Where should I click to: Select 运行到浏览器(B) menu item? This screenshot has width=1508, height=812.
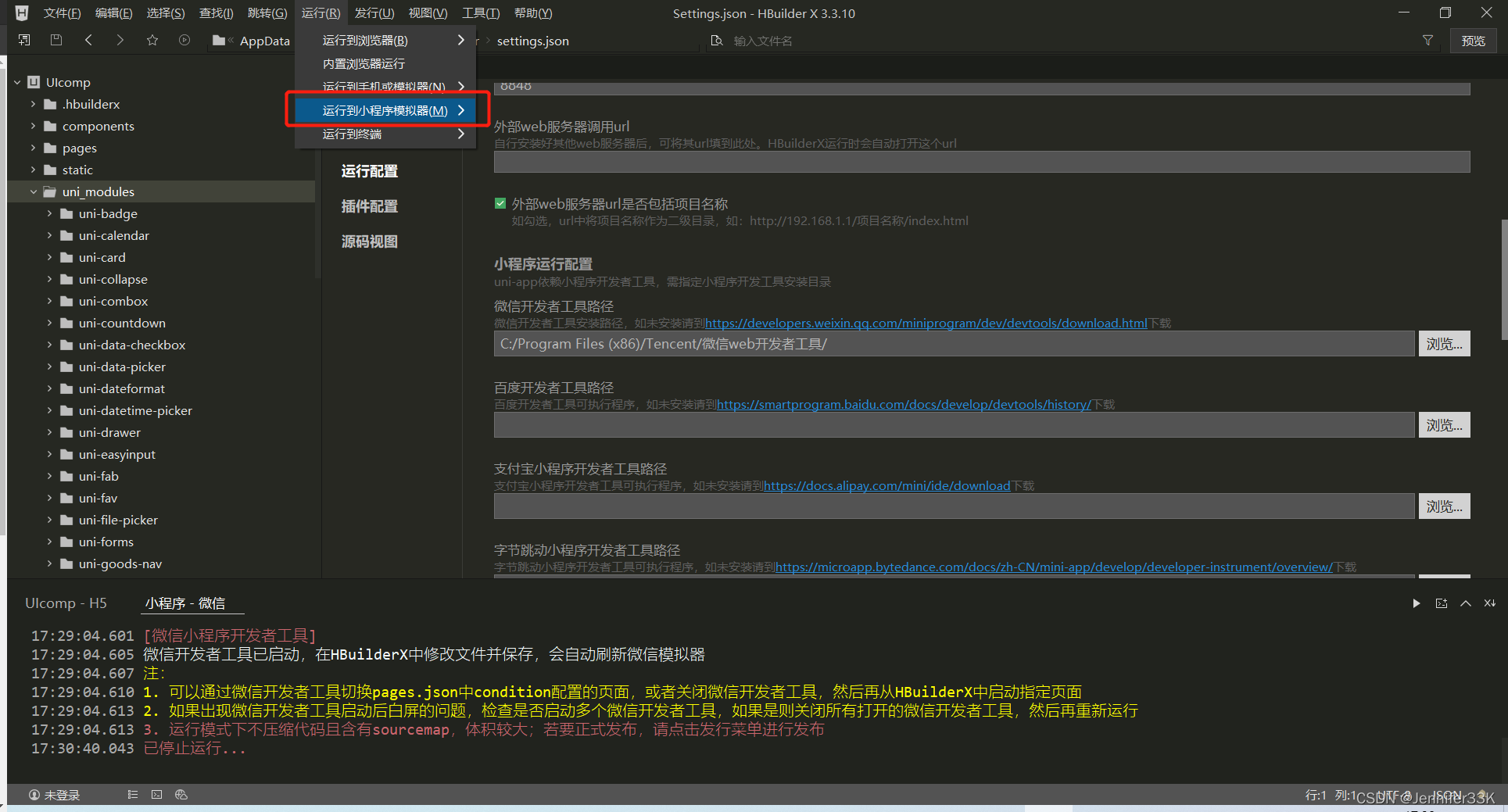pyautogui.click(x=385, y=40)
